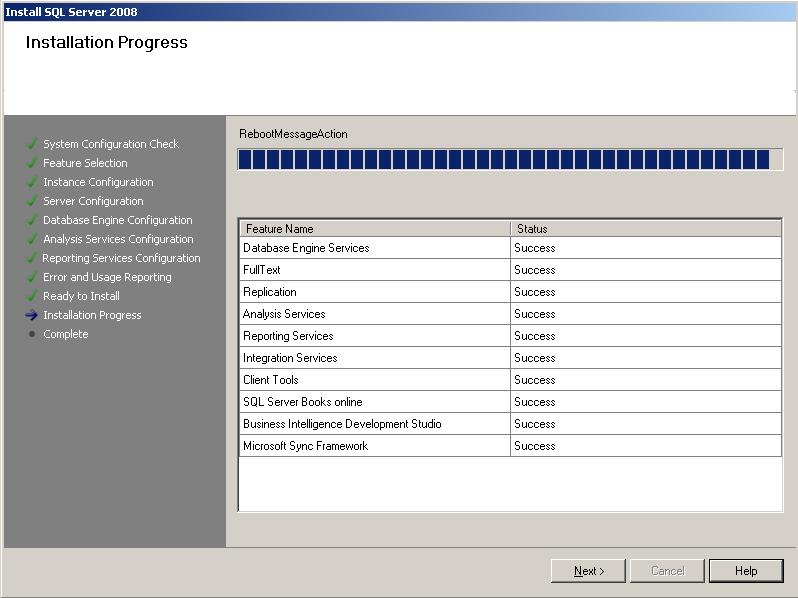Click the Reporting Services feature row
The width and height of the screenshot is (798, 598).
pos(510,336)
